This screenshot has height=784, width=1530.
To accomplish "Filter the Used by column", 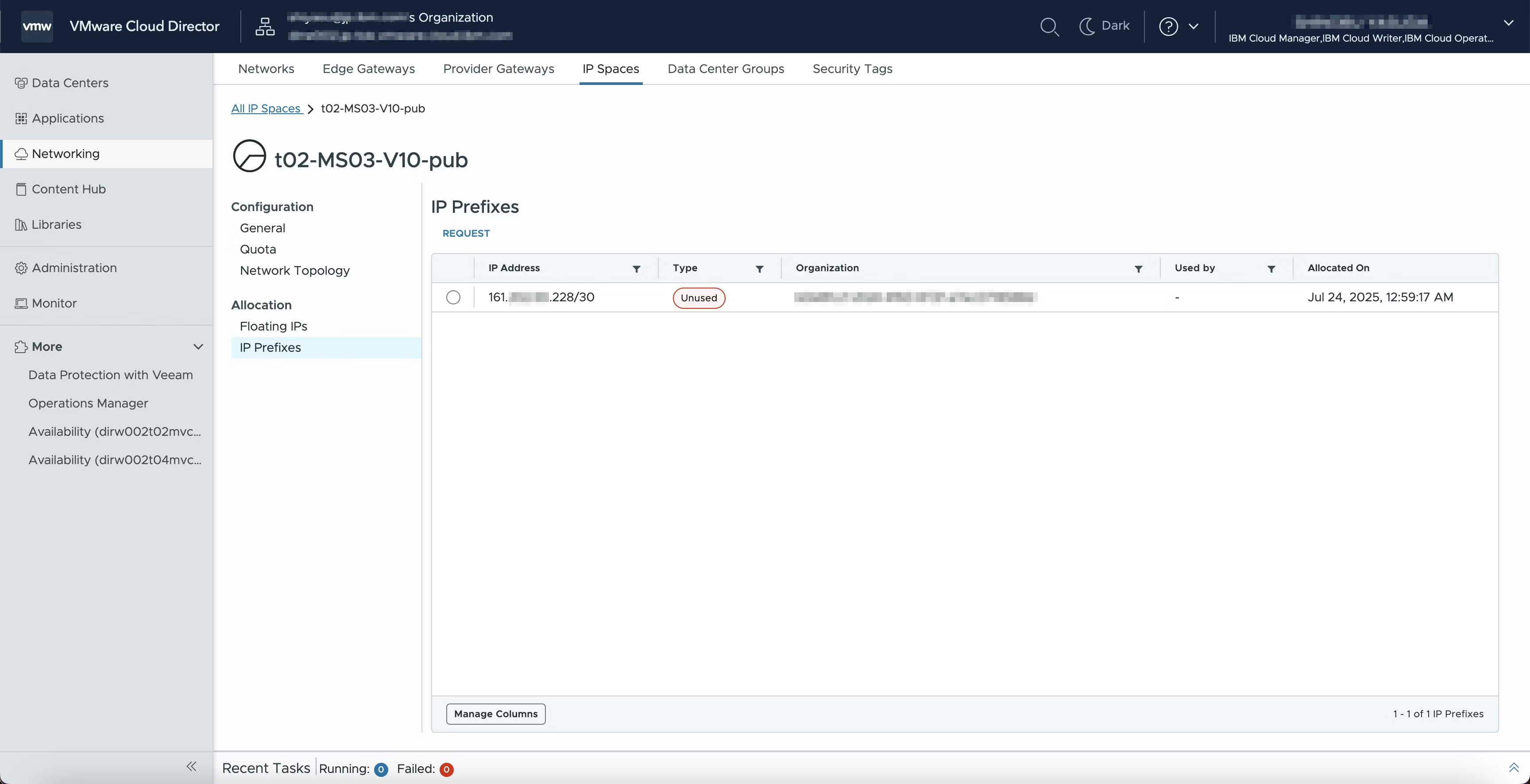I will (1271, 269).
